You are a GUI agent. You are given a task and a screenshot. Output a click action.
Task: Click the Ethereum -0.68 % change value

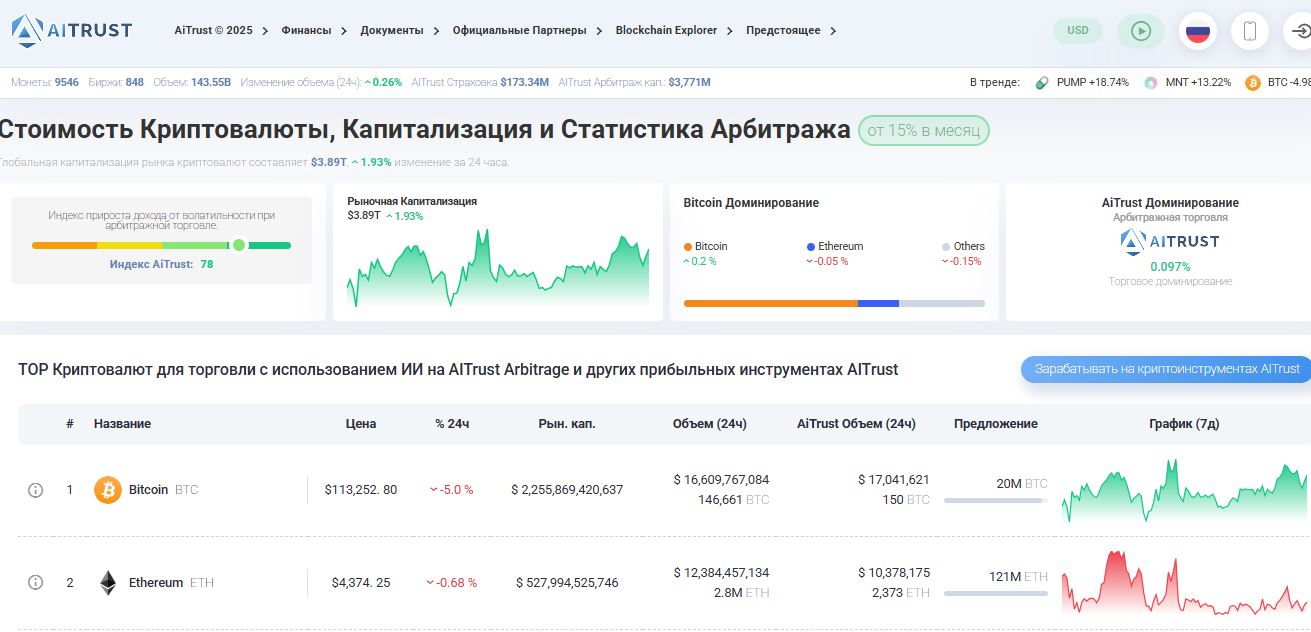point(451,583)
